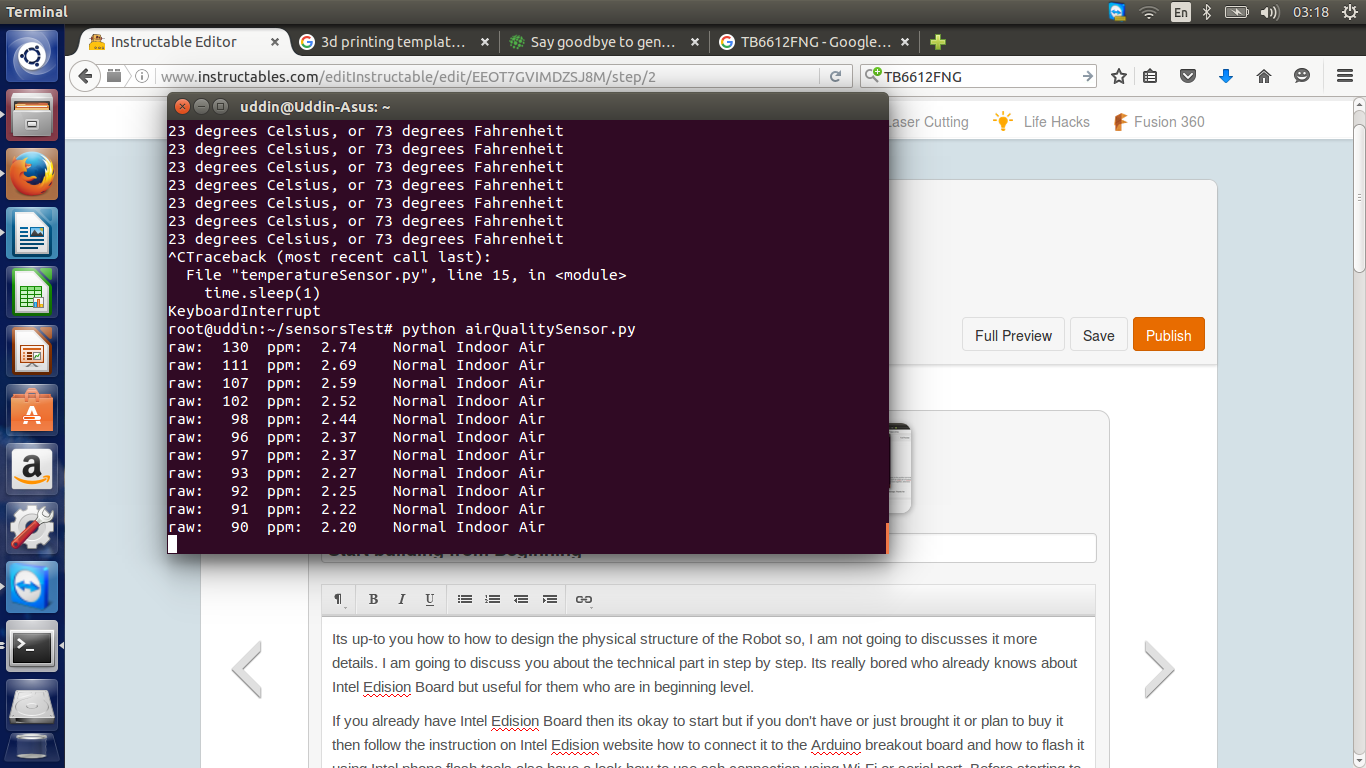The width and height of the screenshot is (1366, 768).
Task: Open the paragraph format dropdown
Action: point(340,599)
